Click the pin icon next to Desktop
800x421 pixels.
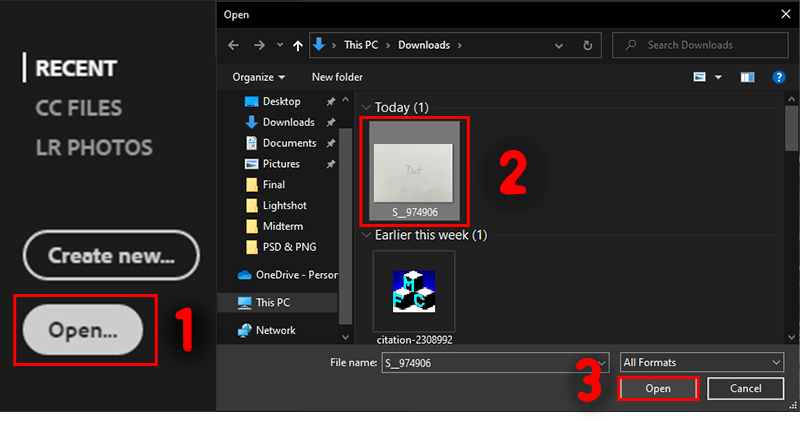tap(331, 102)
